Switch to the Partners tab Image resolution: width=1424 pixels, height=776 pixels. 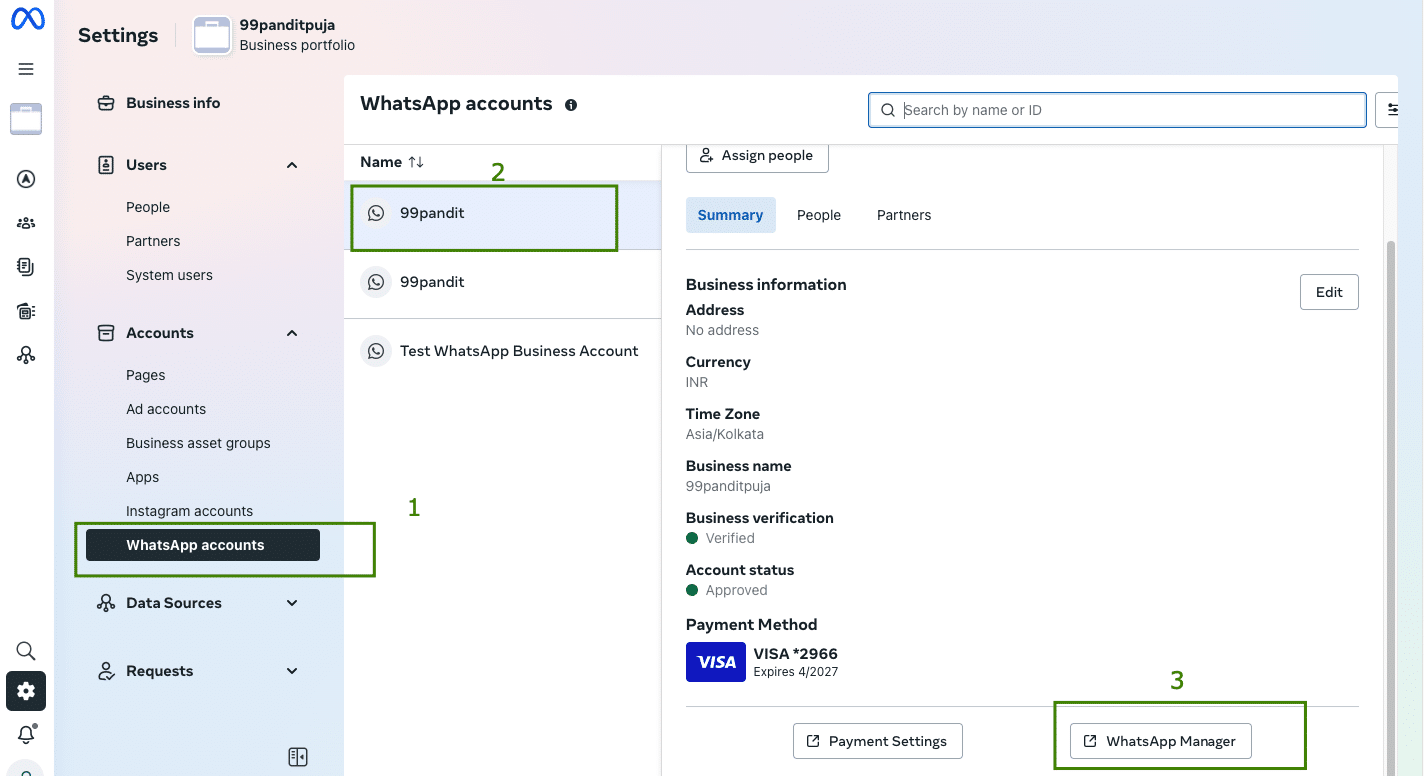[x=904, y=215]
